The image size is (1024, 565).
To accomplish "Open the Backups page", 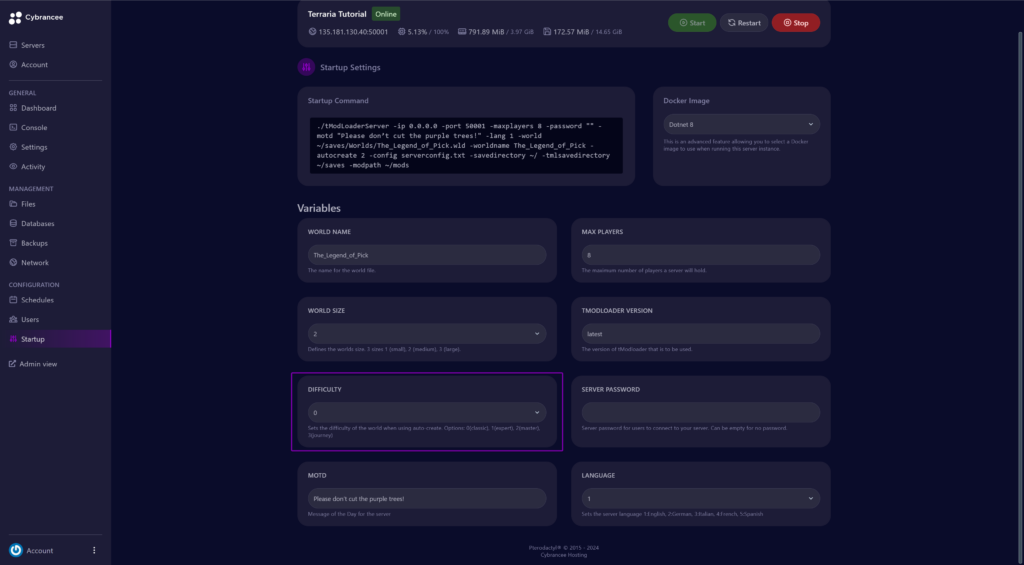I will (x=34, y=243).
